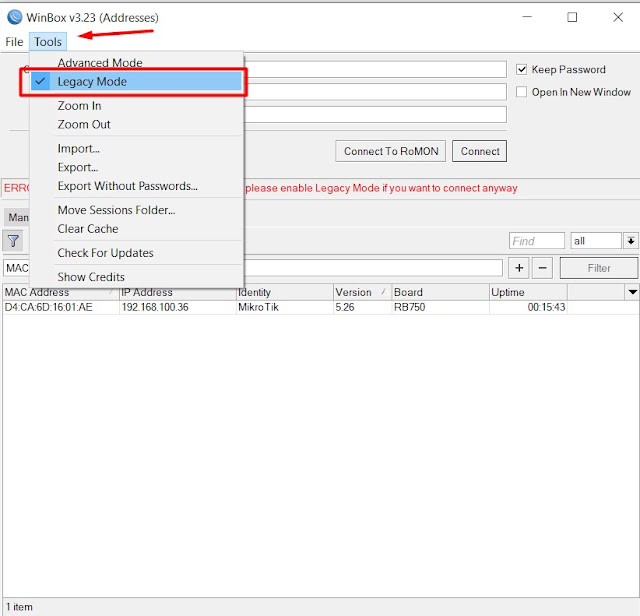The width and height of the screenshot is (640, 616).
Task: Click the Filter button
Action: (599, 268)
